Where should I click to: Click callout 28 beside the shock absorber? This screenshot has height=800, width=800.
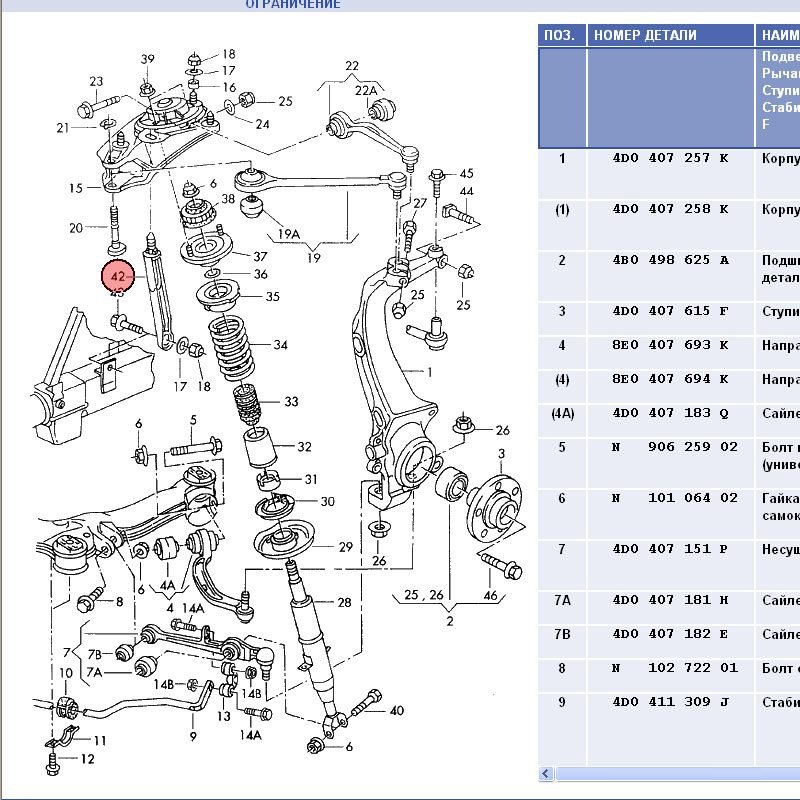pos(344,602)
